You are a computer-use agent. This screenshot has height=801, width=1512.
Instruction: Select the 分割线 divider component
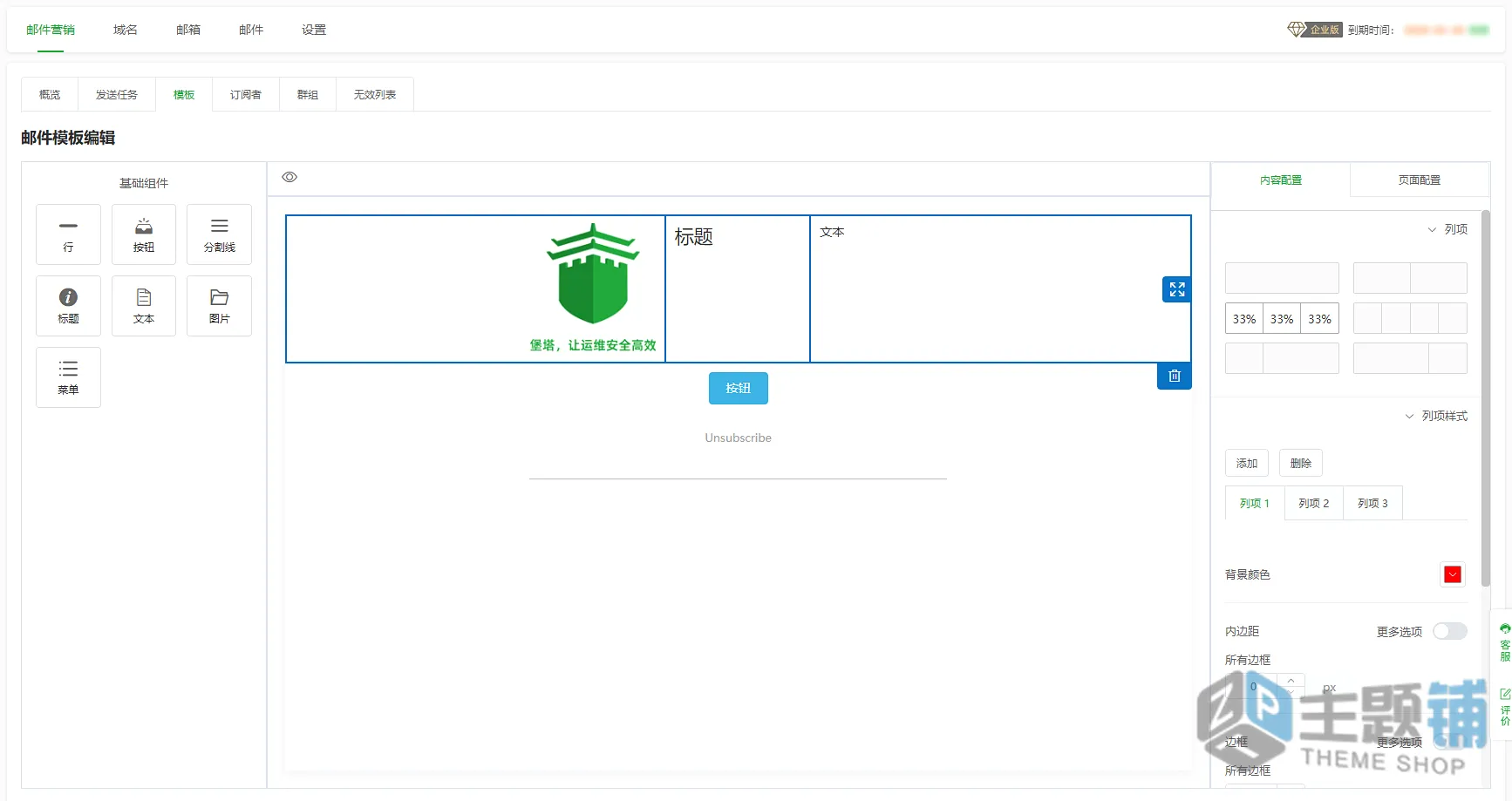219,234
